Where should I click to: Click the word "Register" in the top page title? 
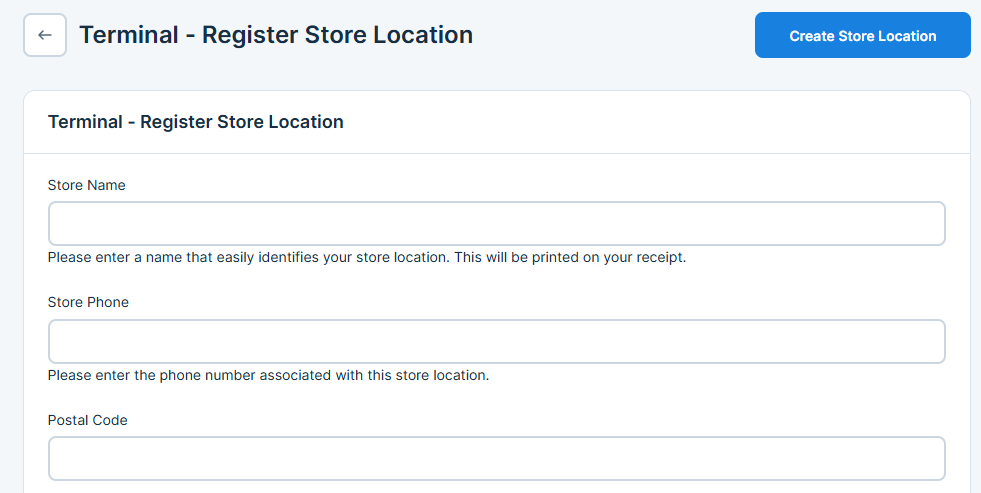click(244, 35)
